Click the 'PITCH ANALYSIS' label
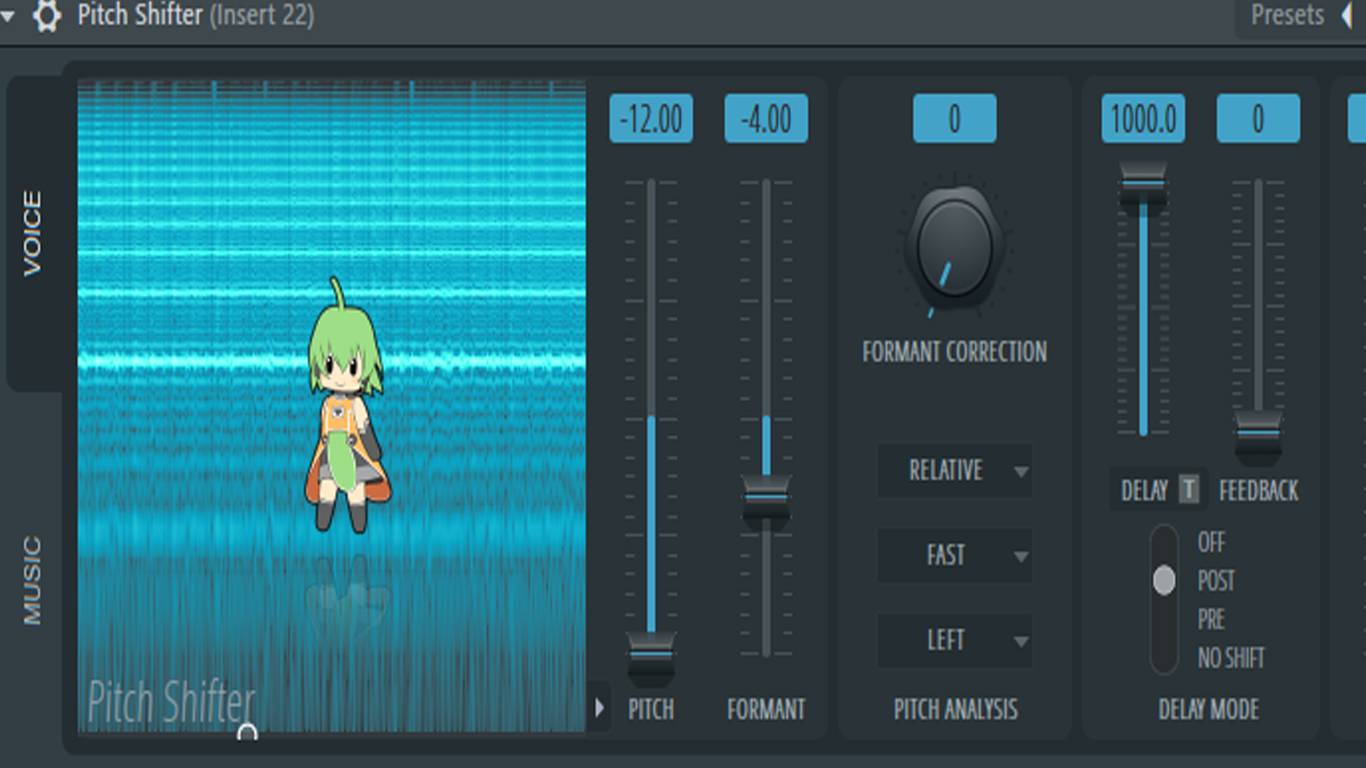1366x768 pixels. (x=955, y=709)
